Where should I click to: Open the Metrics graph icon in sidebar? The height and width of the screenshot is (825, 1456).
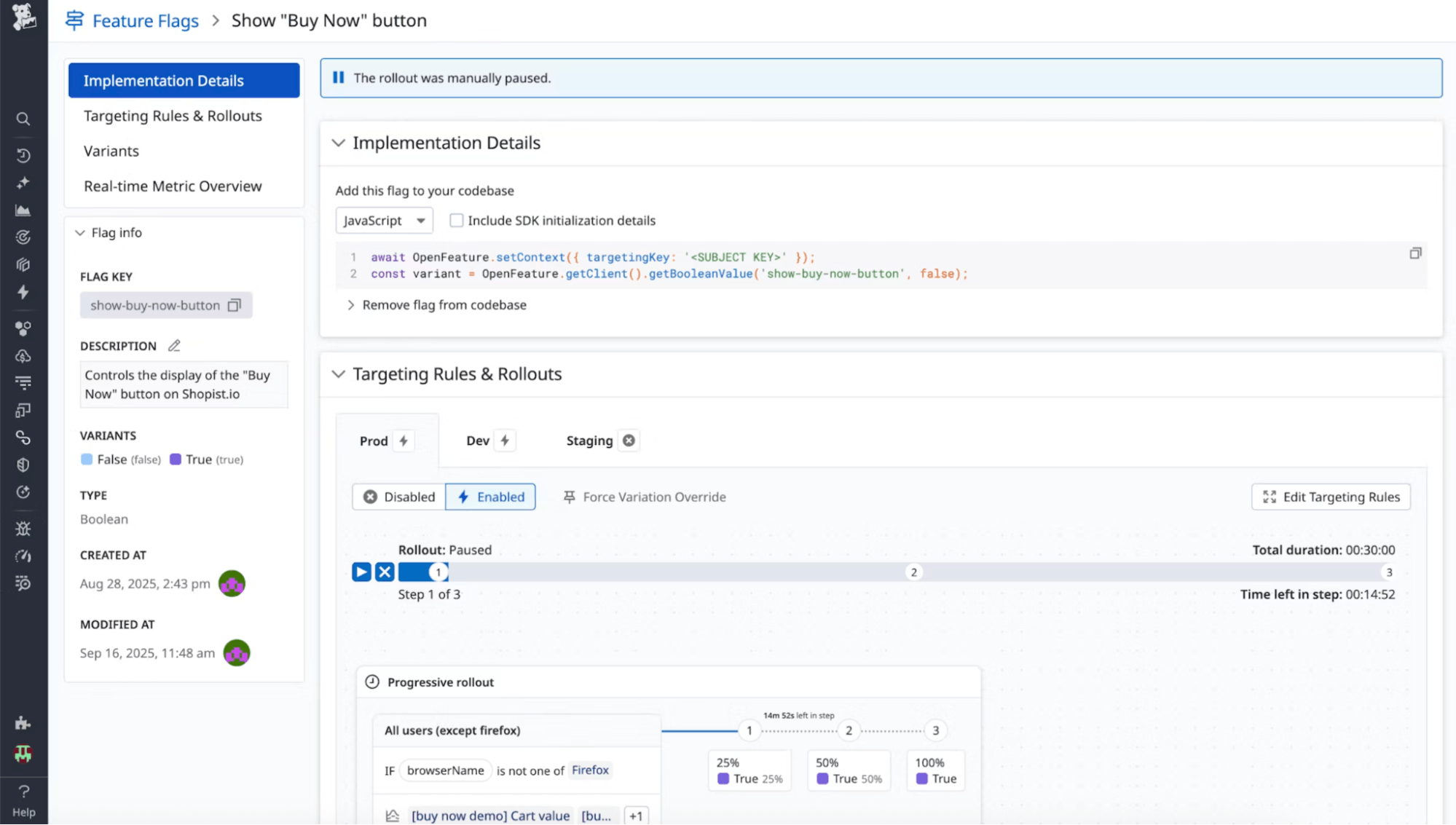tap(23, 210)
